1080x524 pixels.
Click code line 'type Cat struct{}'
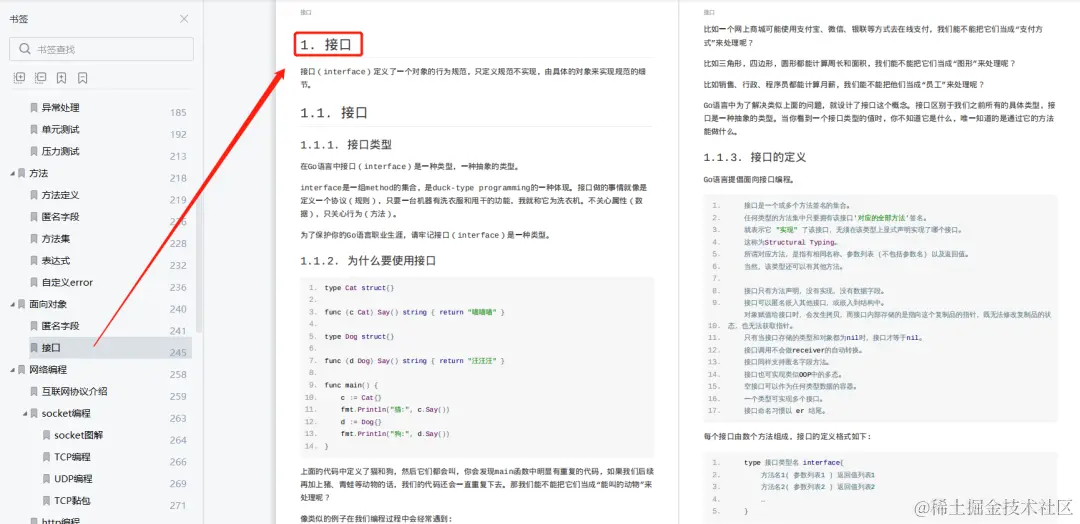(359, 288)
